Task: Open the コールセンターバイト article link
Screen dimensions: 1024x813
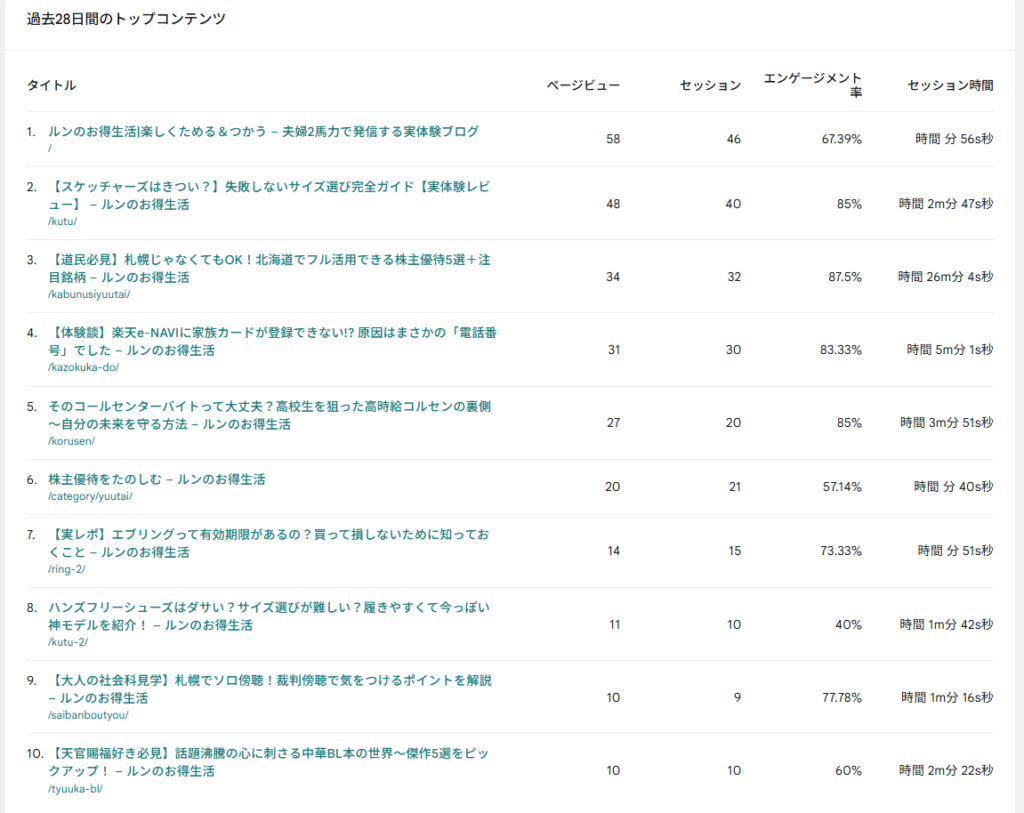Action: 272,415
